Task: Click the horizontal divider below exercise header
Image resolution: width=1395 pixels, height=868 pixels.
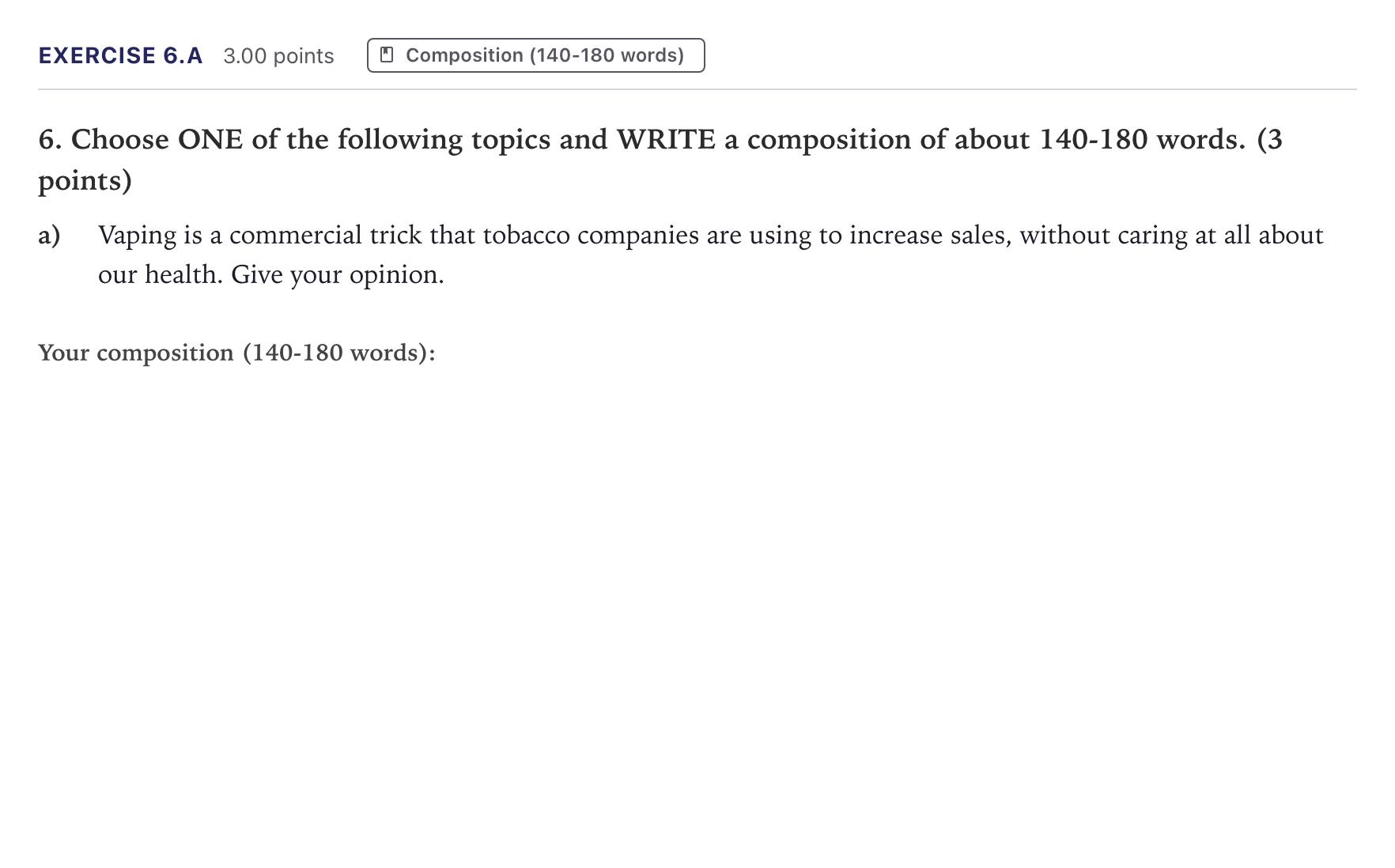Action: click(697, 89)
